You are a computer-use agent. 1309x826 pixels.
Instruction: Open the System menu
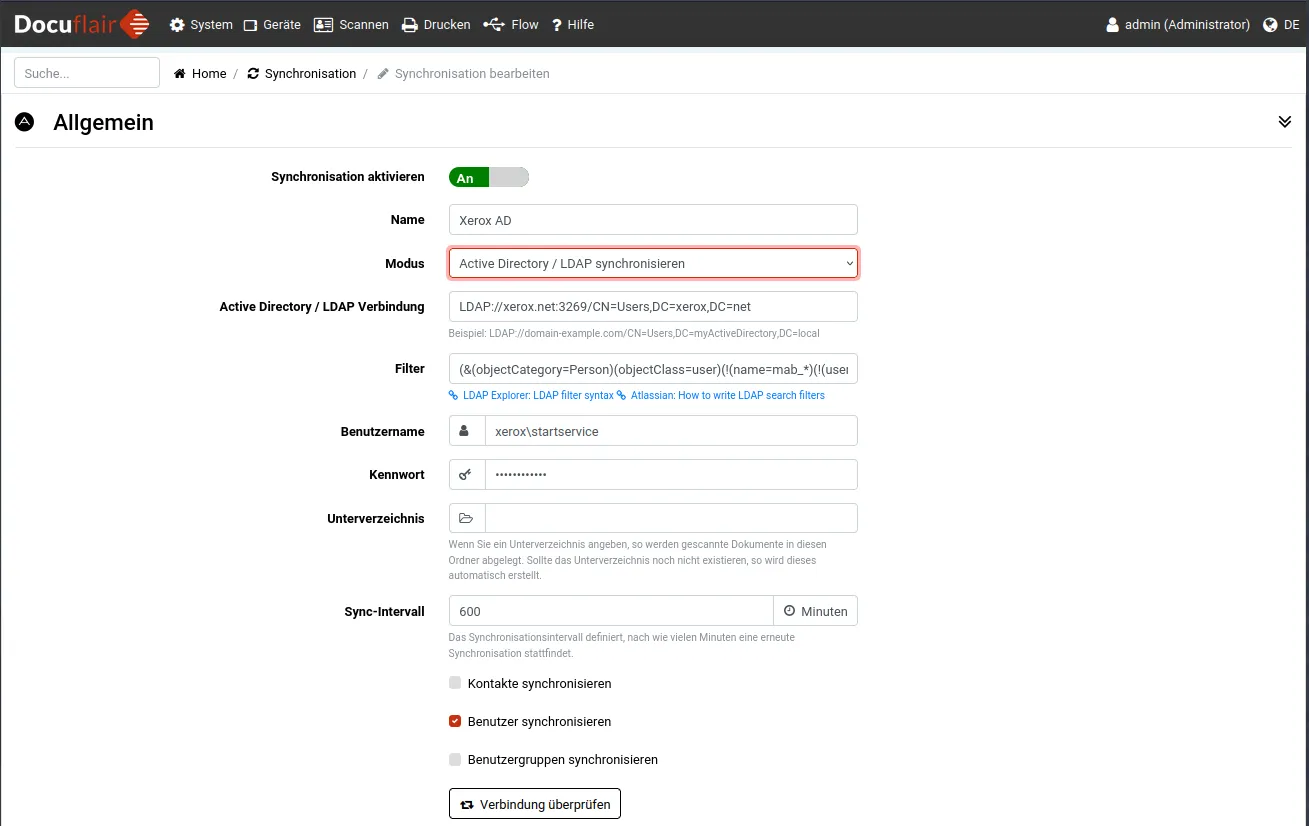click(x=201, y=25)
